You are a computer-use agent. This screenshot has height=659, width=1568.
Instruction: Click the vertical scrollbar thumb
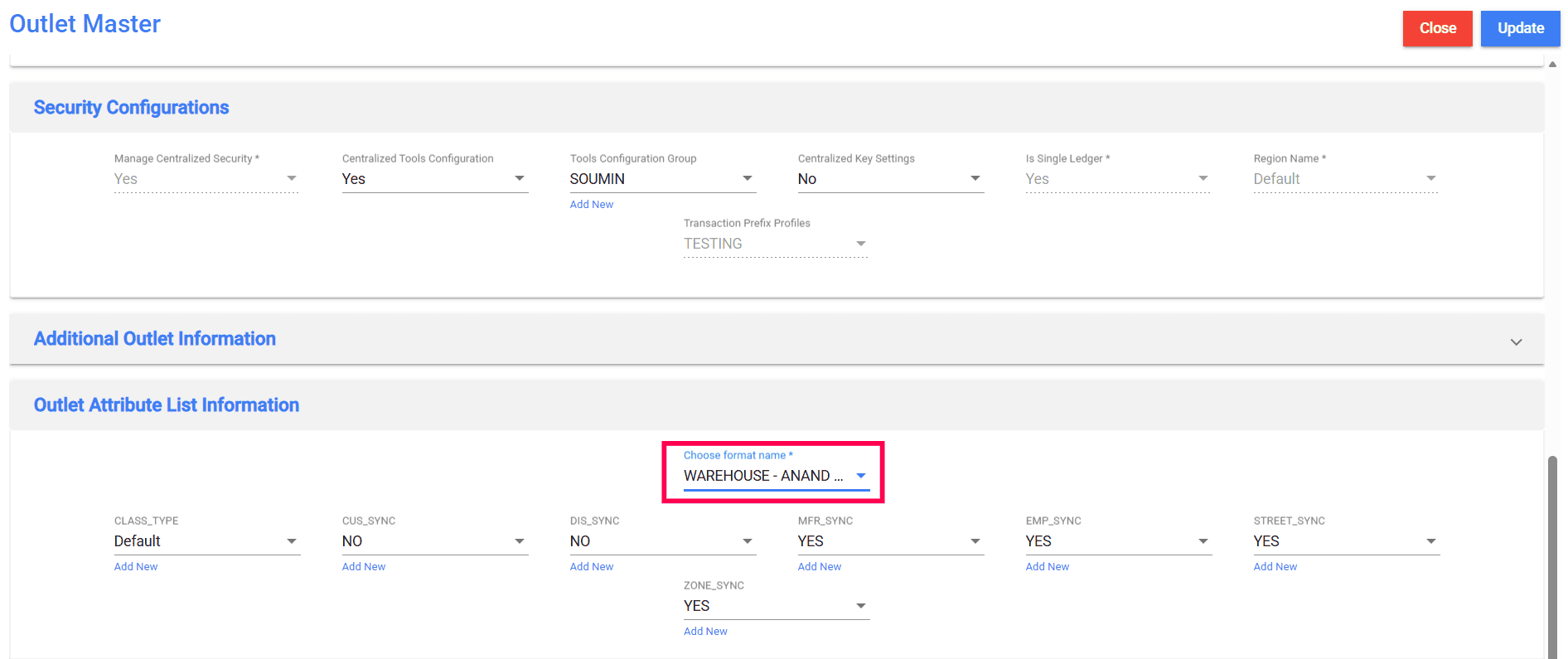pos(1552,555)
